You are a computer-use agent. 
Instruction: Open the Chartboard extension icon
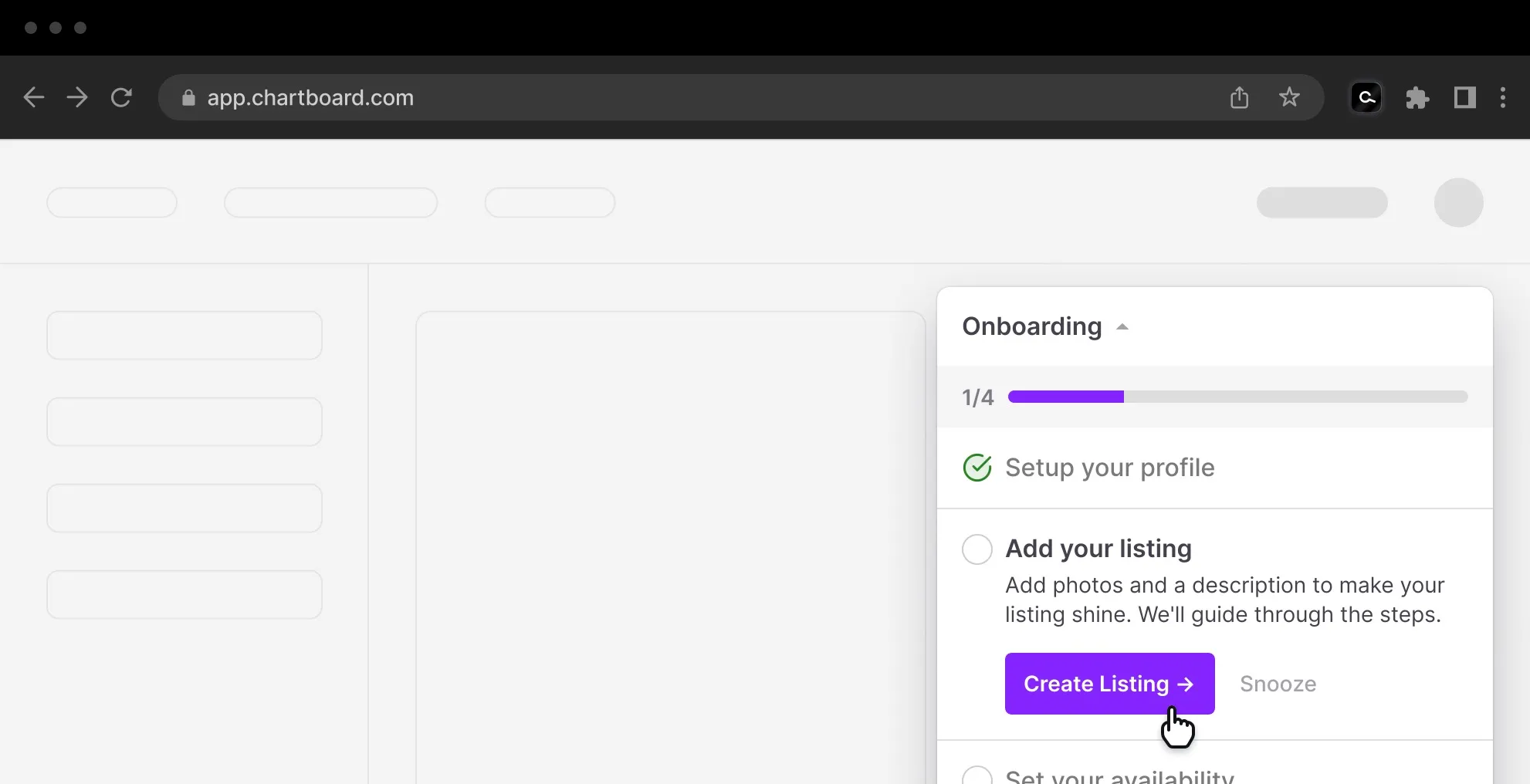1366,98
